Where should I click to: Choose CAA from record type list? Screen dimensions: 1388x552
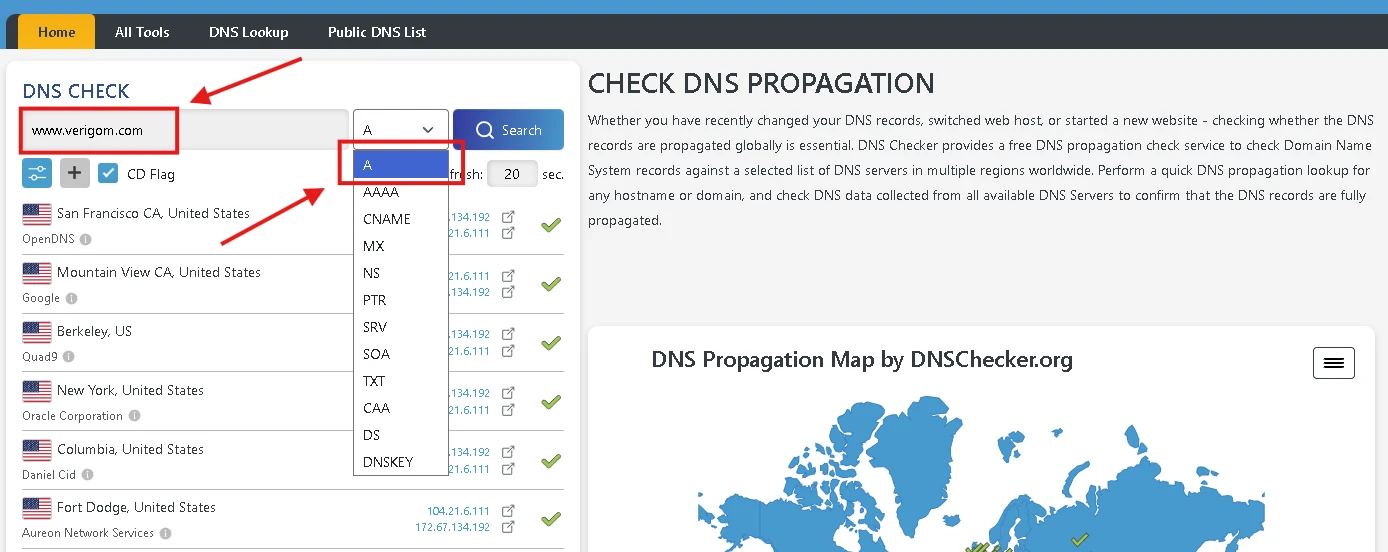[400, 408]
